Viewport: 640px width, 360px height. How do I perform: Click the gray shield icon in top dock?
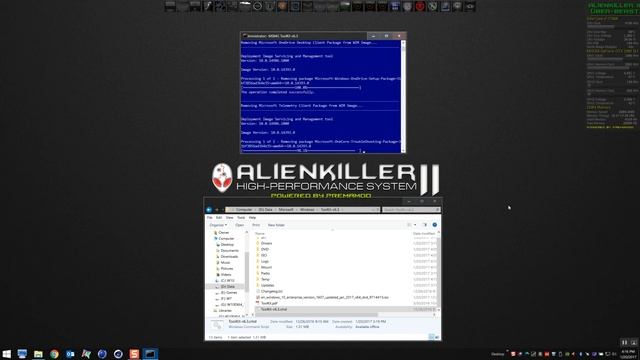407,6
